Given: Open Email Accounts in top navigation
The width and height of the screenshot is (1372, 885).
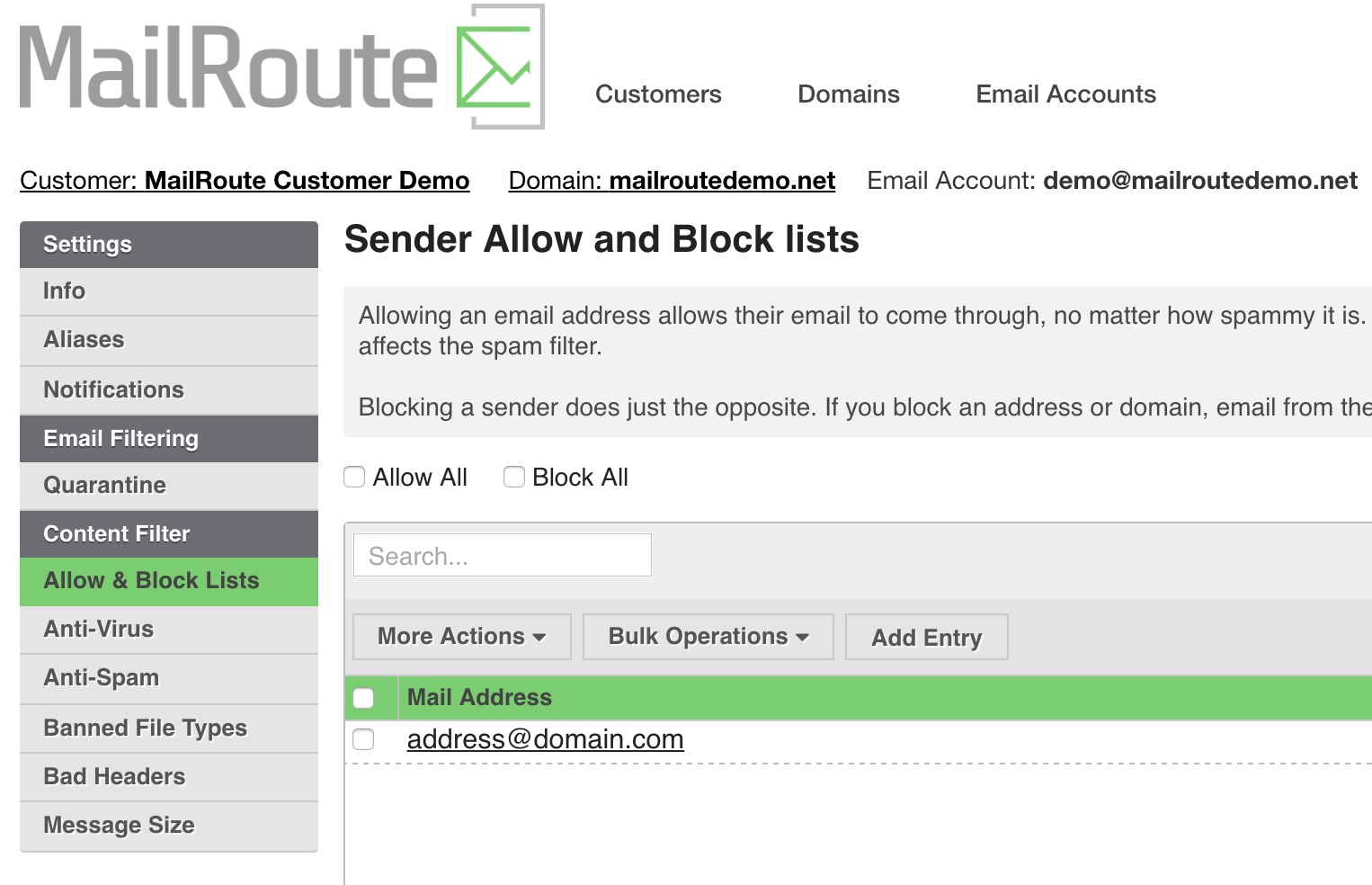Looking at the screenshot, I should [1066, 94].
